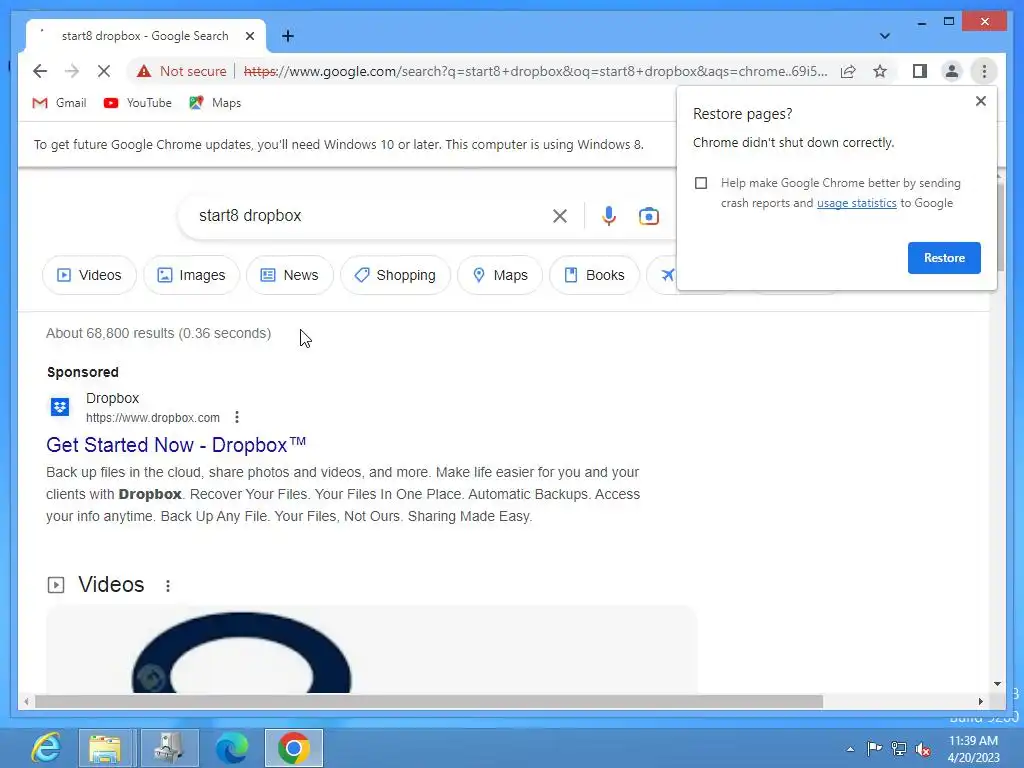Image resolution: width=1024 pixels, height=768 pixels.
Task: Open a new tab
Action: click(x=288, y=36)
